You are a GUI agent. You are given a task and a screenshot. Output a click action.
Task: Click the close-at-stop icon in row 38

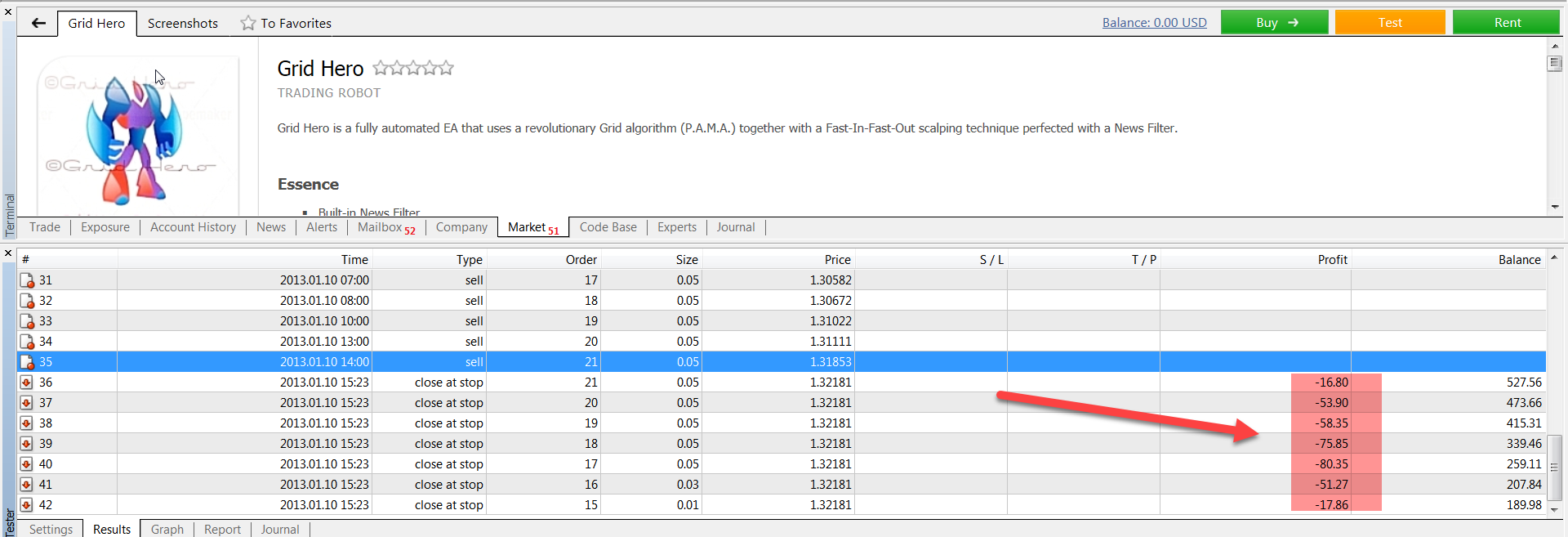click(x=27, y=423)
